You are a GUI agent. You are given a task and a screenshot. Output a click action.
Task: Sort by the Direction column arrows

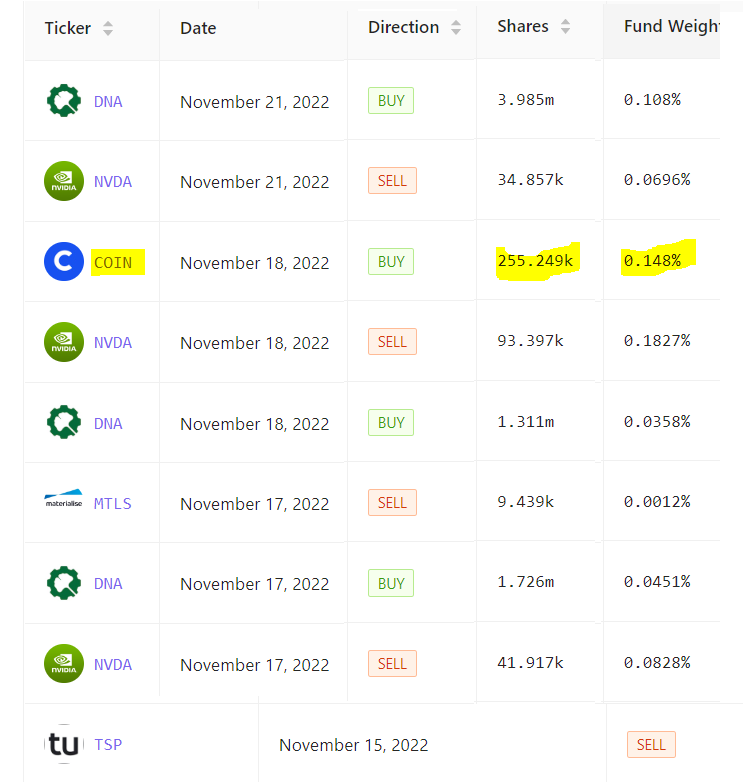pyautogui.click(x=455, y=27)
